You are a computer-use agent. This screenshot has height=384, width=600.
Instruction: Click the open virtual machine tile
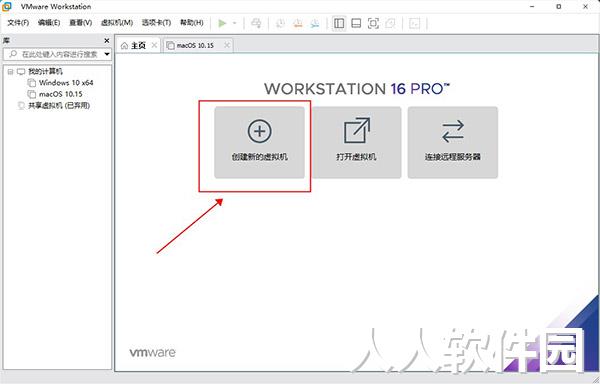[x=356, y=142]
